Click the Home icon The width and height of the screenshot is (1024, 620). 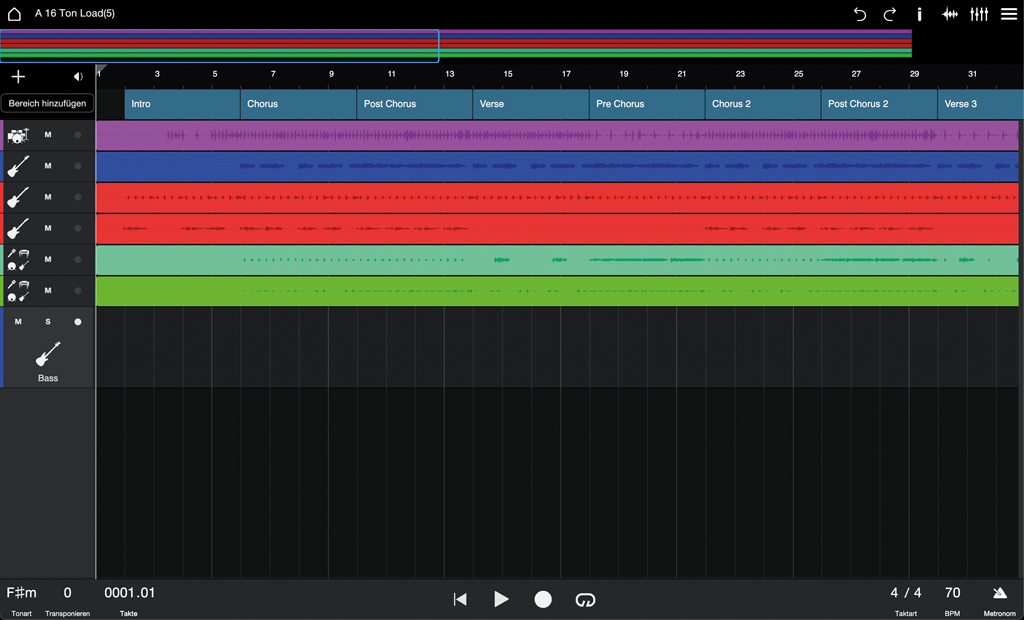coord(14,14)
